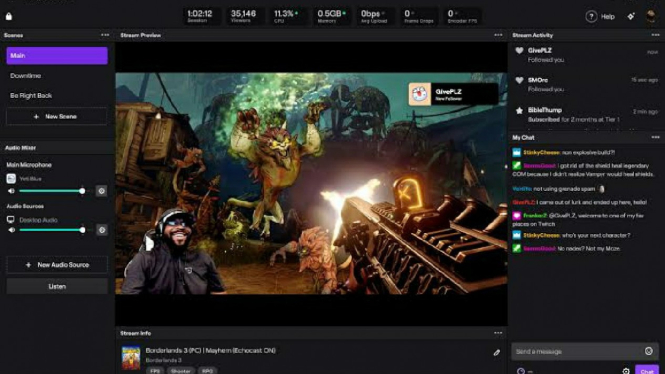Click the grenade emote in chat message
The image size is (665, 374).
(601, 189)
